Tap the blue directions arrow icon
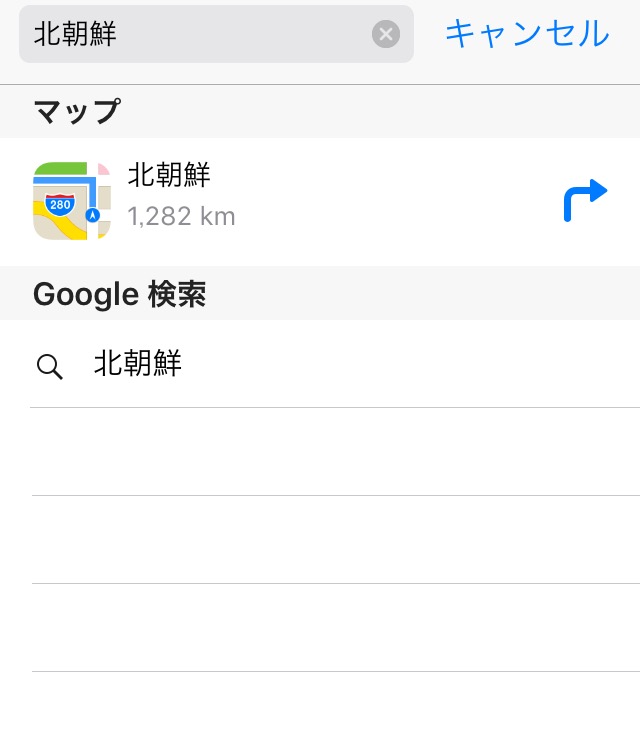 tap(585, 201)
